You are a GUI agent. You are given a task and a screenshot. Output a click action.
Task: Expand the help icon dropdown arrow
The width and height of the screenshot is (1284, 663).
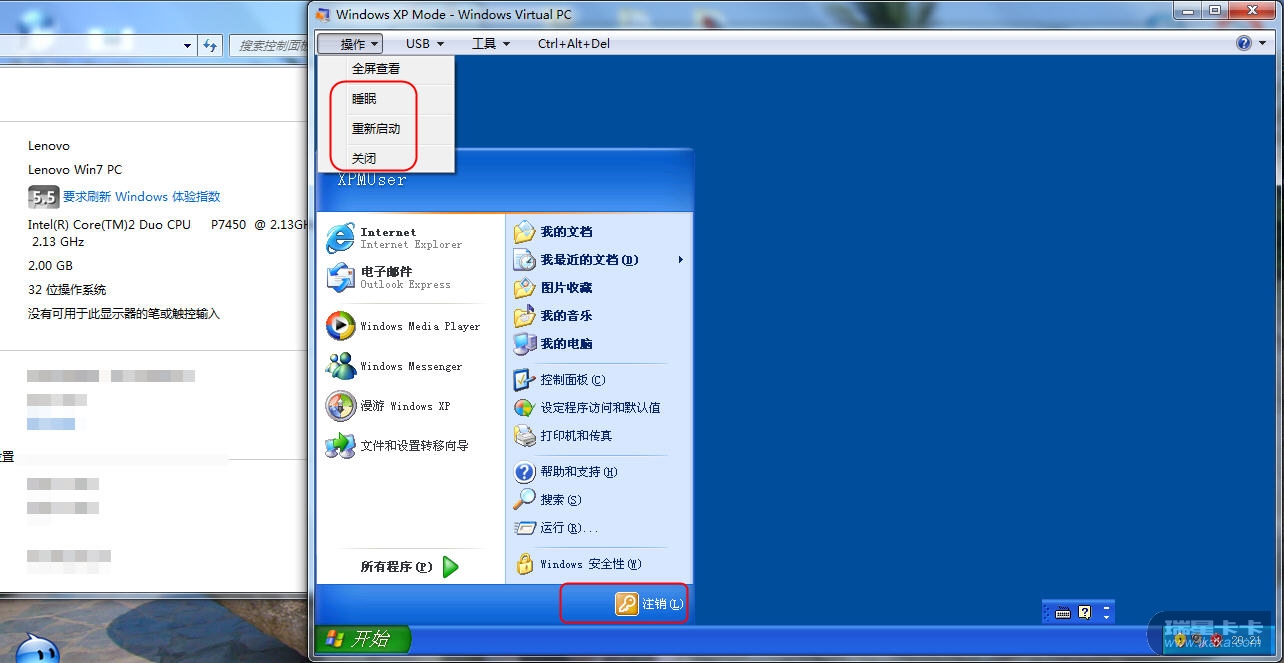point(1261,43)
